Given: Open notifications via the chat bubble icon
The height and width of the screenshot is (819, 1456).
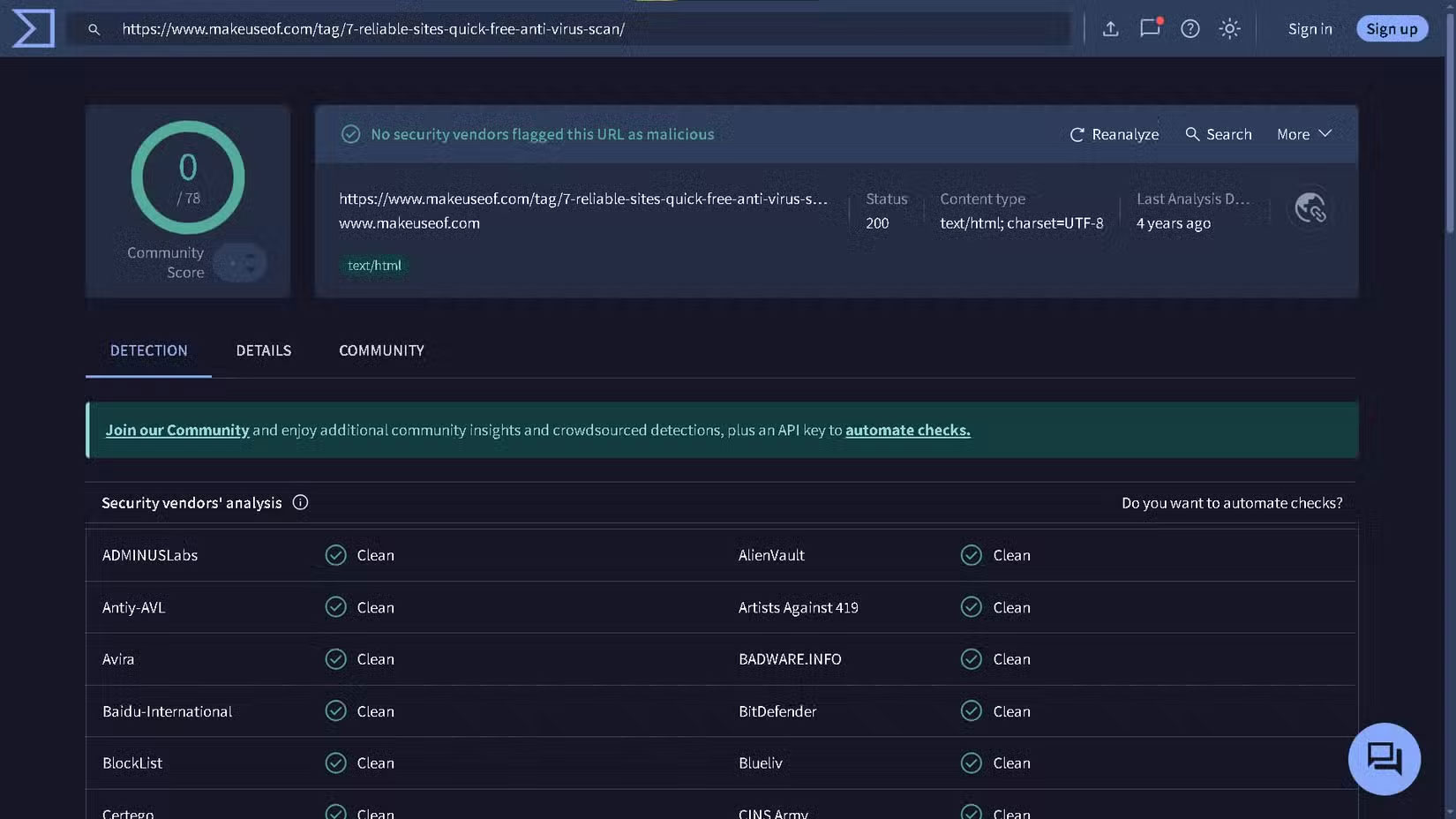Looking at the screenshot, I should pos(1149,28).
